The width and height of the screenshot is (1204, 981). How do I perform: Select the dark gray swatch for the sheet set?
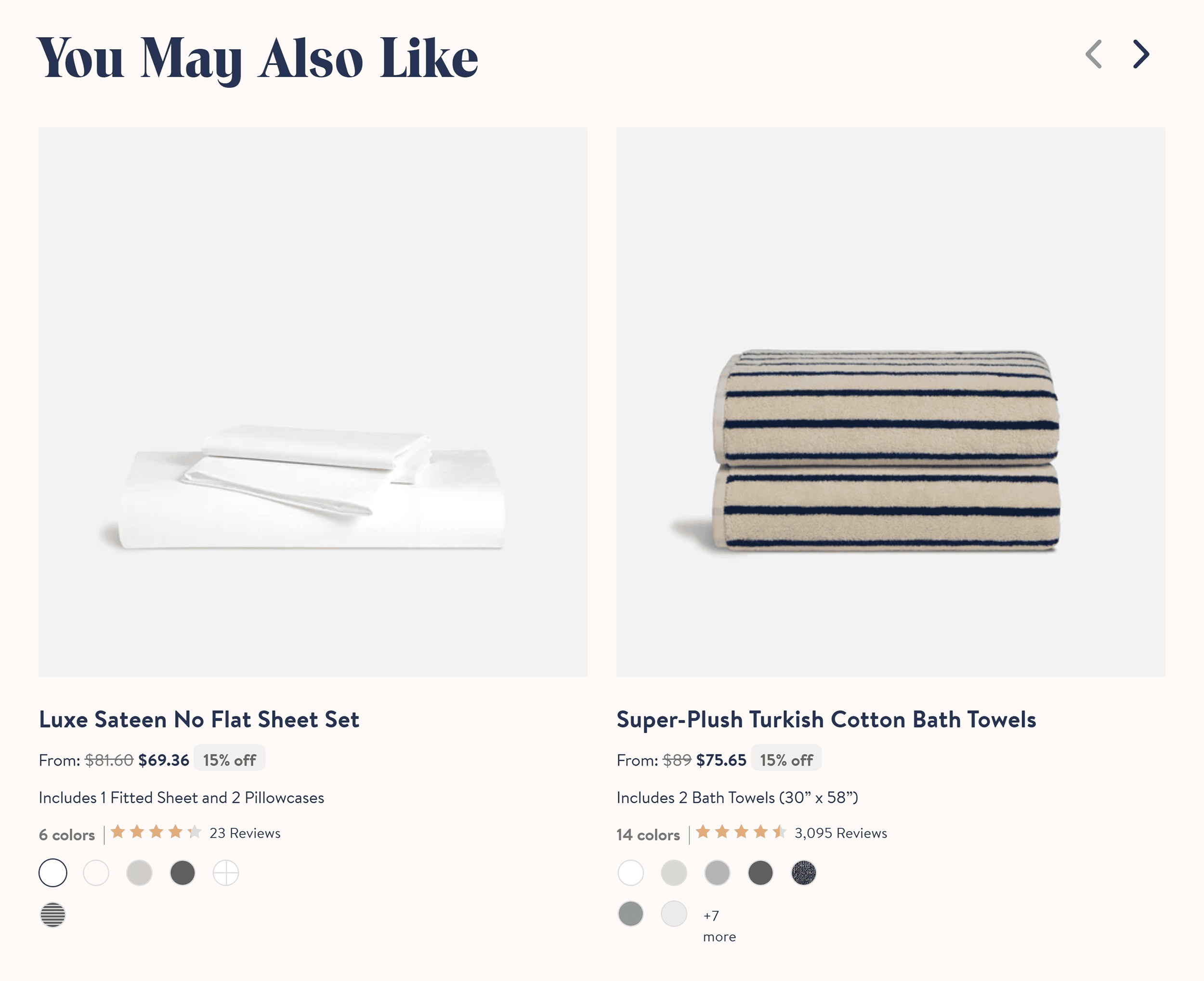(183, 873)
